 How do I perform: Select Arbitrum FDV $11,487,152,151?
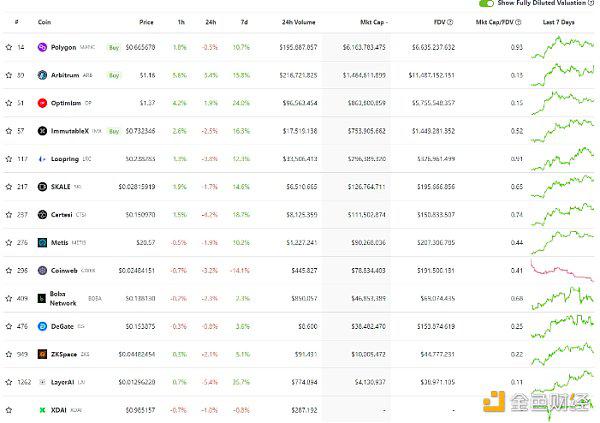pos(432,75)
